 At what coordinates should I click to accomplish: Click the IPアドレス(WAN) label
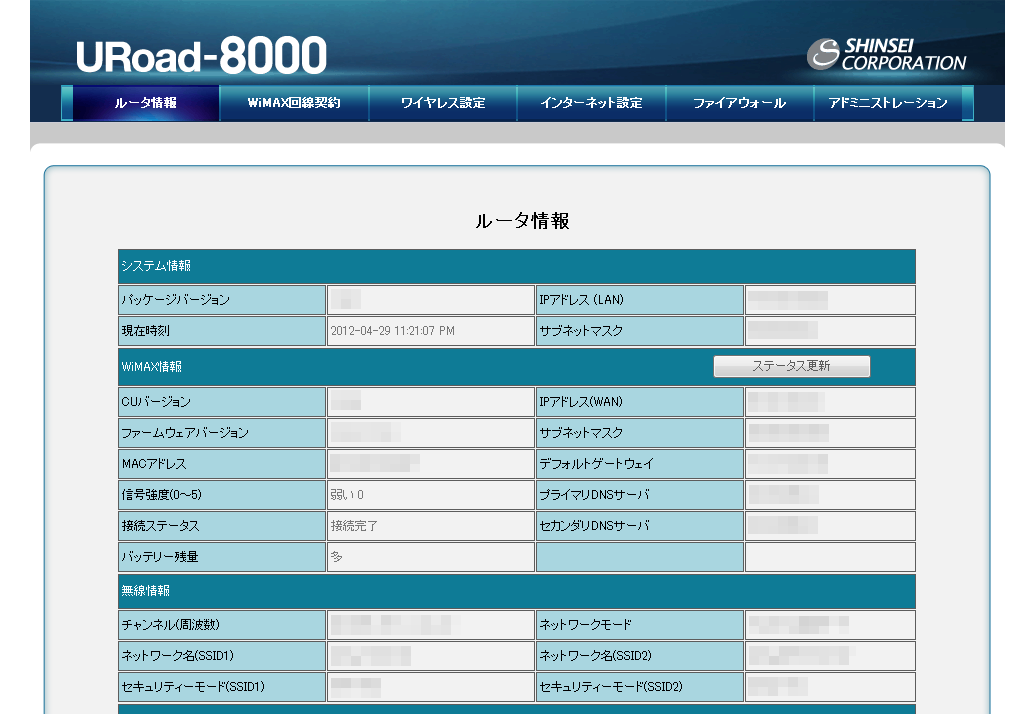580,402
